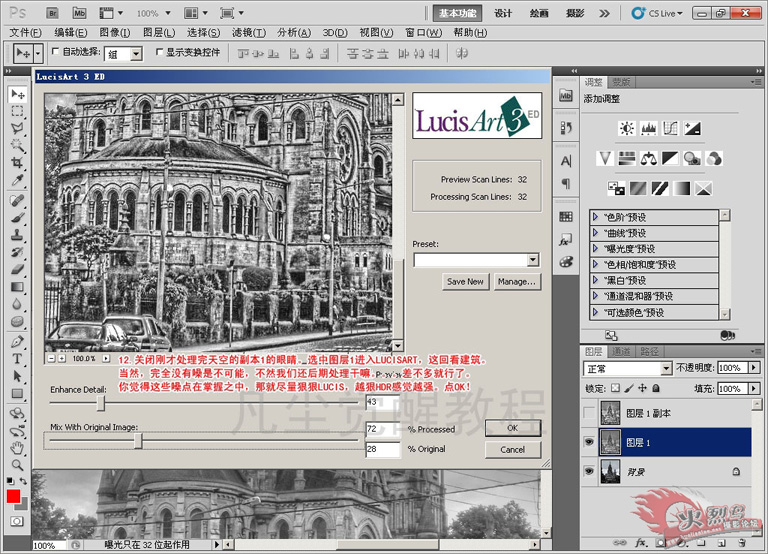Image resolution: width=768 pixels, height=554 pixels.
Task: Click the red foreground color swatch
Action: pos(13,496)
